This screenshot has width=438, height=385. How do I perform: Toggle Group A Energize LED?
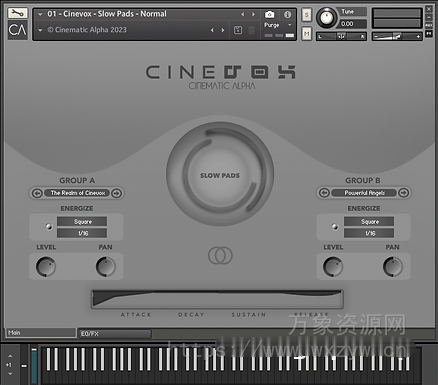(x=49, y=227)
